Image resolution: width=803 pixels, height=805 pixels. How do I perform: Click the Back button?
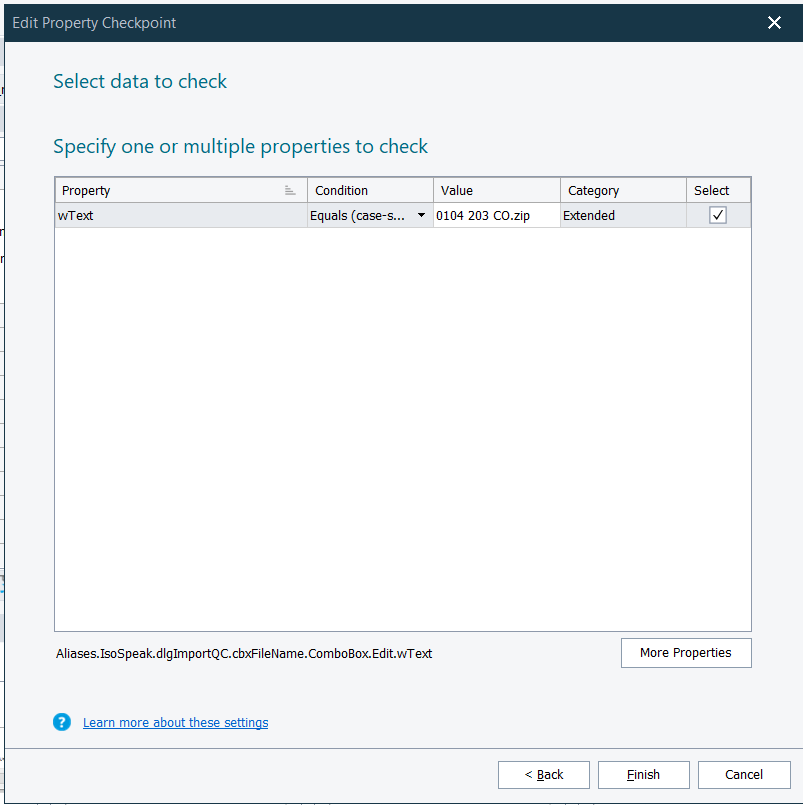click(x=543, y=774)
